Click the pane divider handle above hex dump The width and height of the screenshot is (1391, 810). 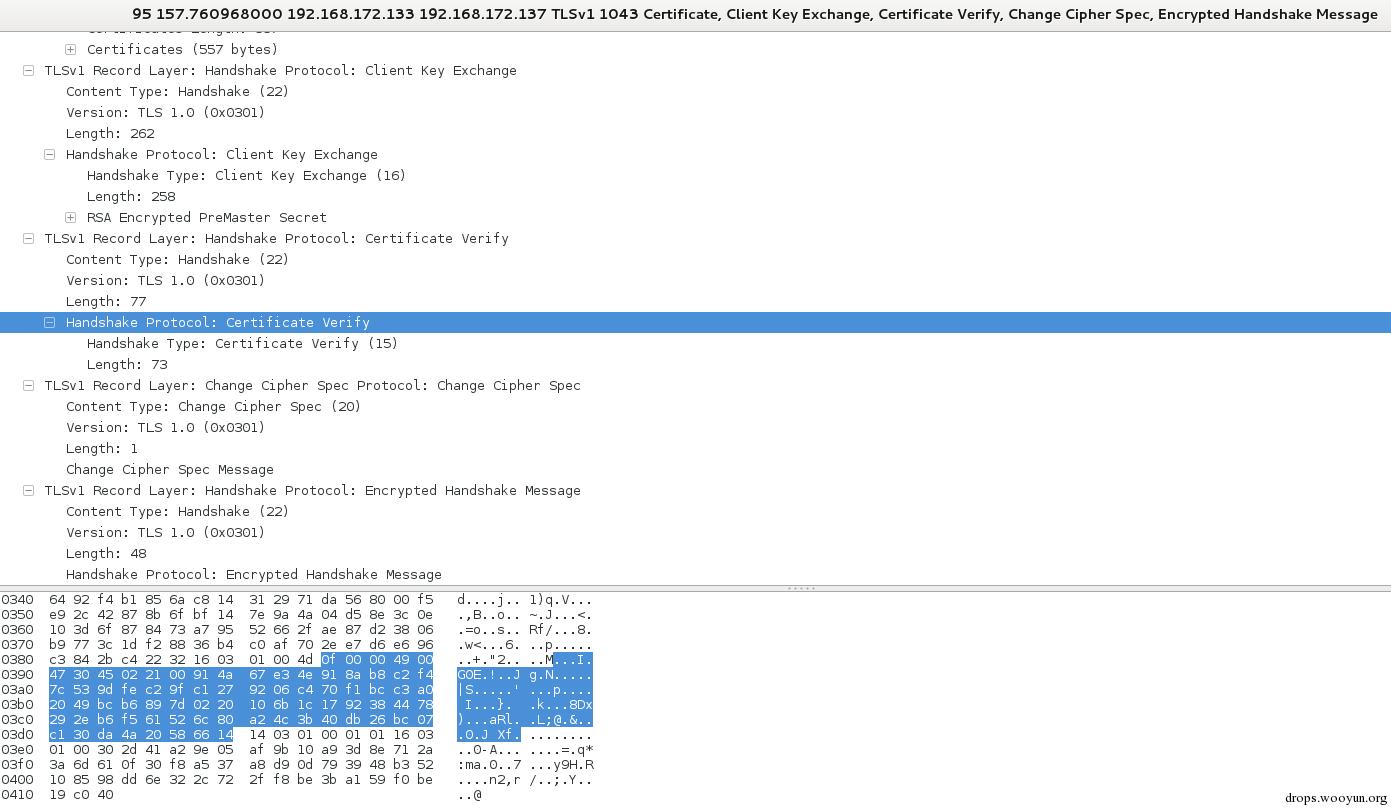click(802, 588)
